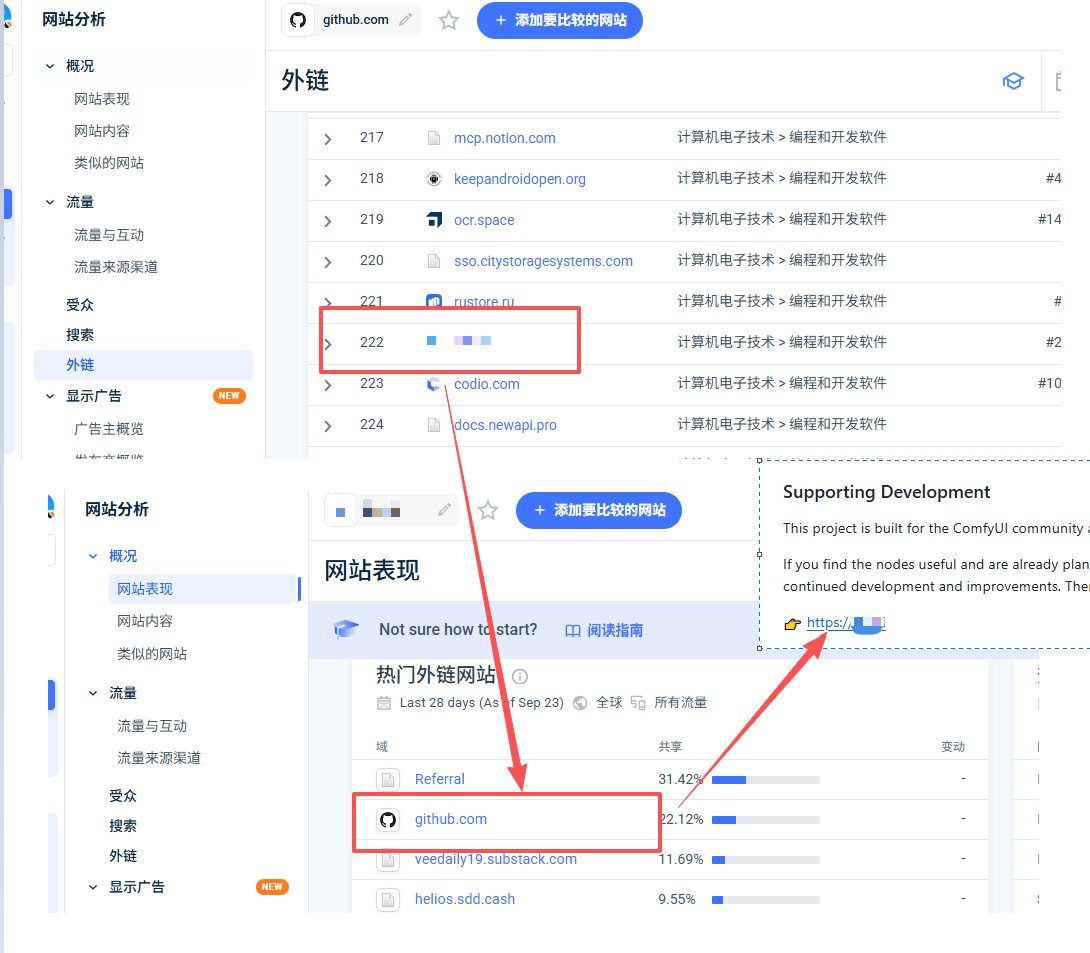Screen dimensions: 1090x953
Task: Click the page icon beside sso.citystoragesystems.com
Action: 434,261
